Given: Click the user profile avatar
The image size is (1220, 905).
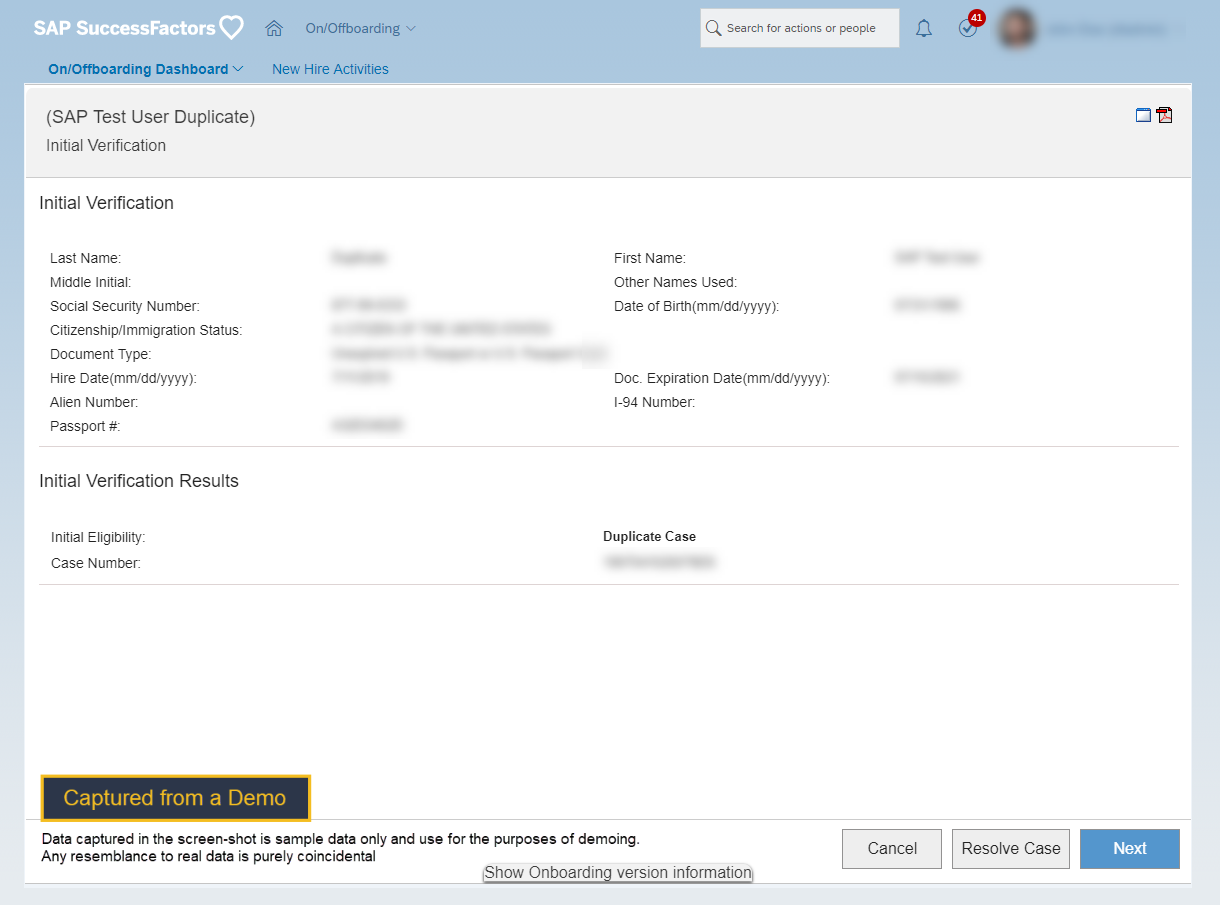Looking at the screenshot, I should [1017, 29].
